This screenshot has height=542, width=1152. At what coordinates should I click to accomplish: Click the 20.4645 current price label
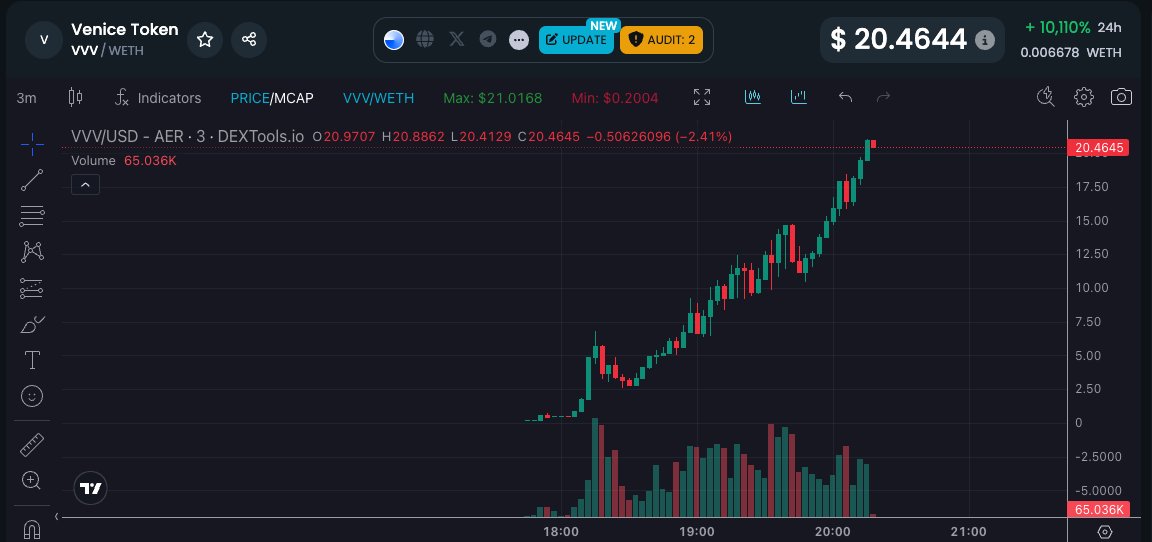[x=1098, y=148]
